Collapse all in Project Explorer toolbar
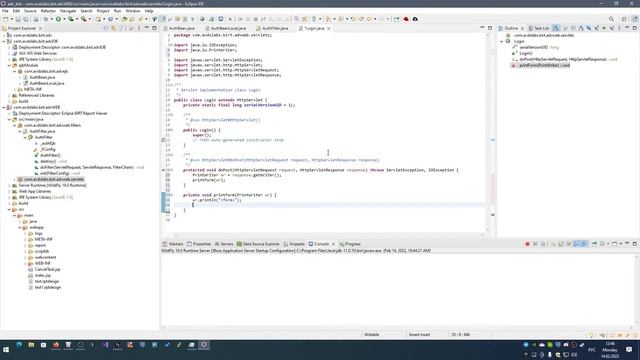The width and height of the screenshot is (640, 360). pos(106,28)
